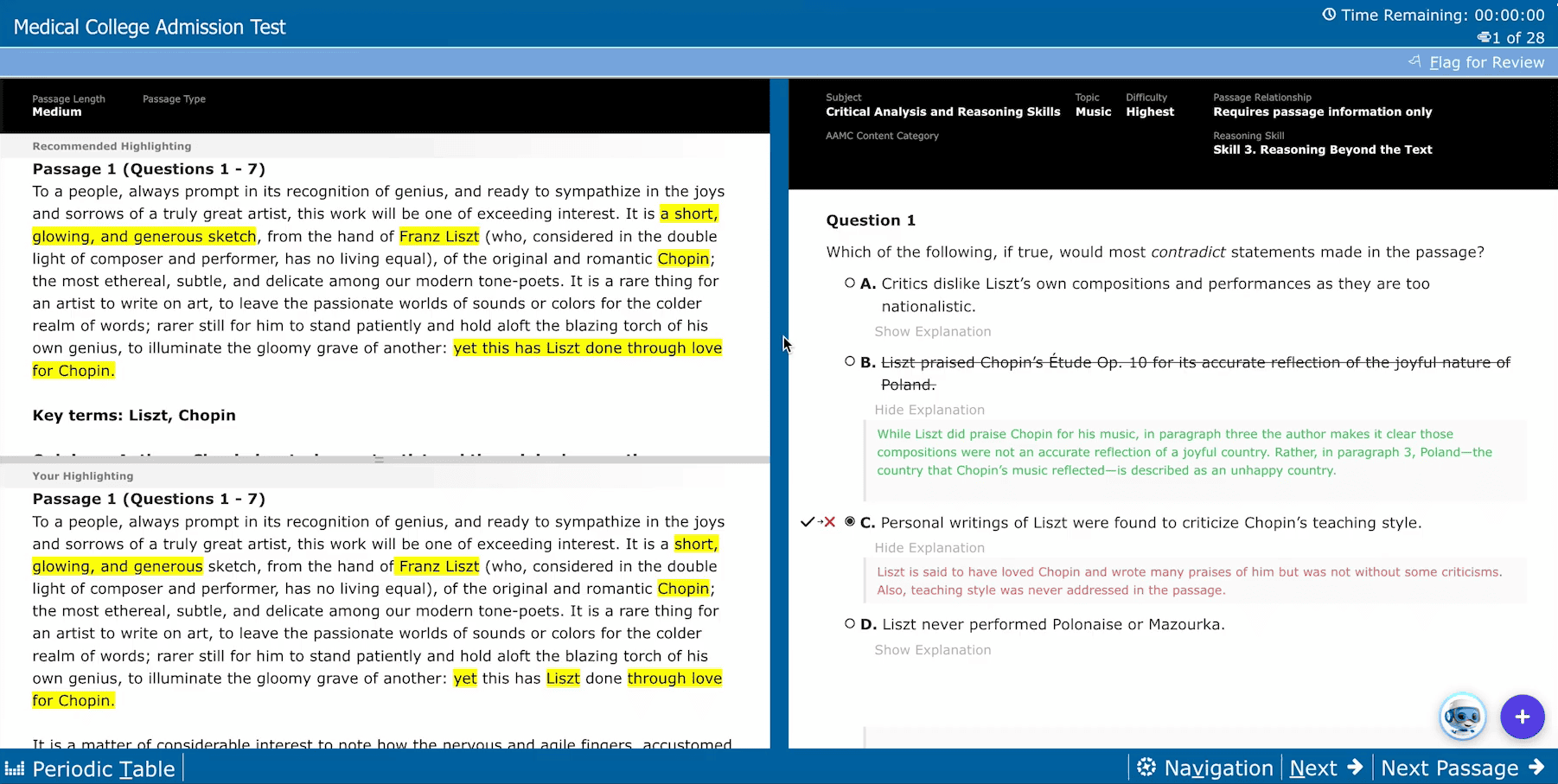Show Explanation for answer D
The width and height of the screenshot is (1558, 784).
[x=932, y=649]
